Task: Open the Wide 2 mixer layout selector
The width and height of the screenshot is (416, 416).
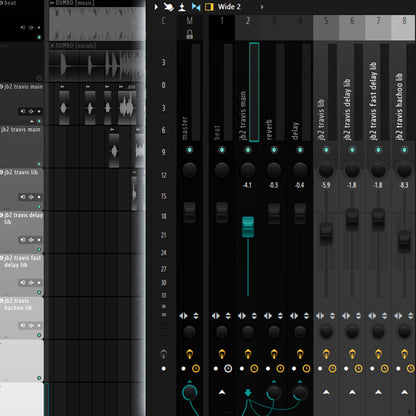Action: (x=229, y=7)
